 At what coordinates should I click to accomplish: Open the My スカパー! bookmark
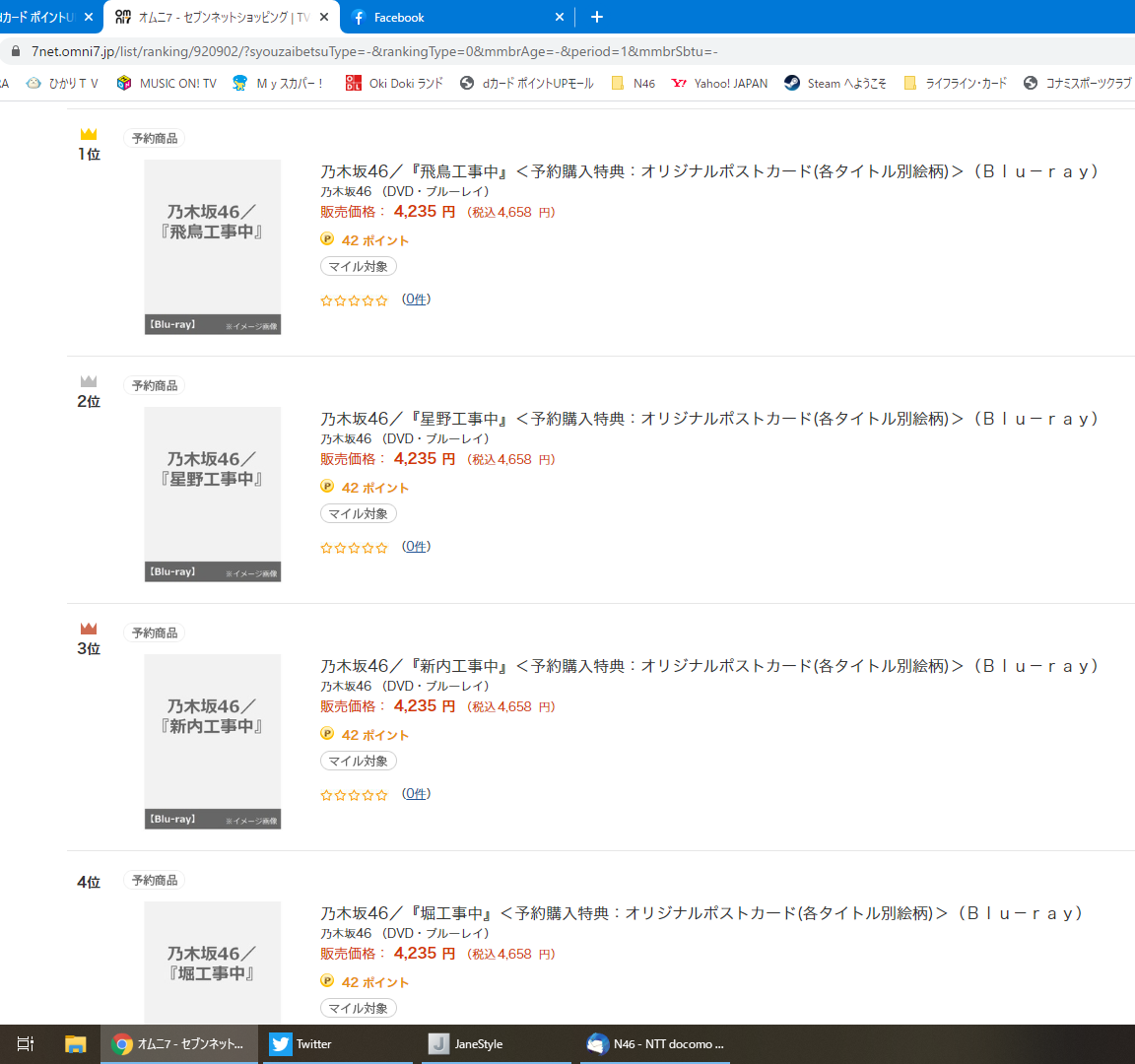coord(278,83)
